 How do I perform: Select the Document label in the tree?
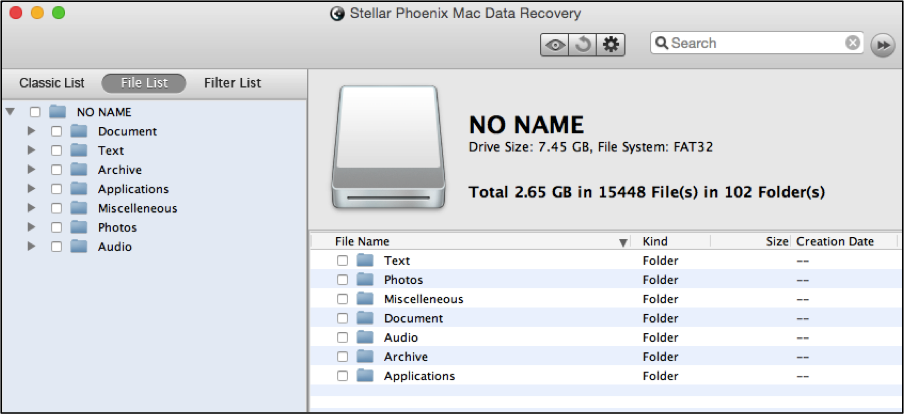click(x=127, y=131)
